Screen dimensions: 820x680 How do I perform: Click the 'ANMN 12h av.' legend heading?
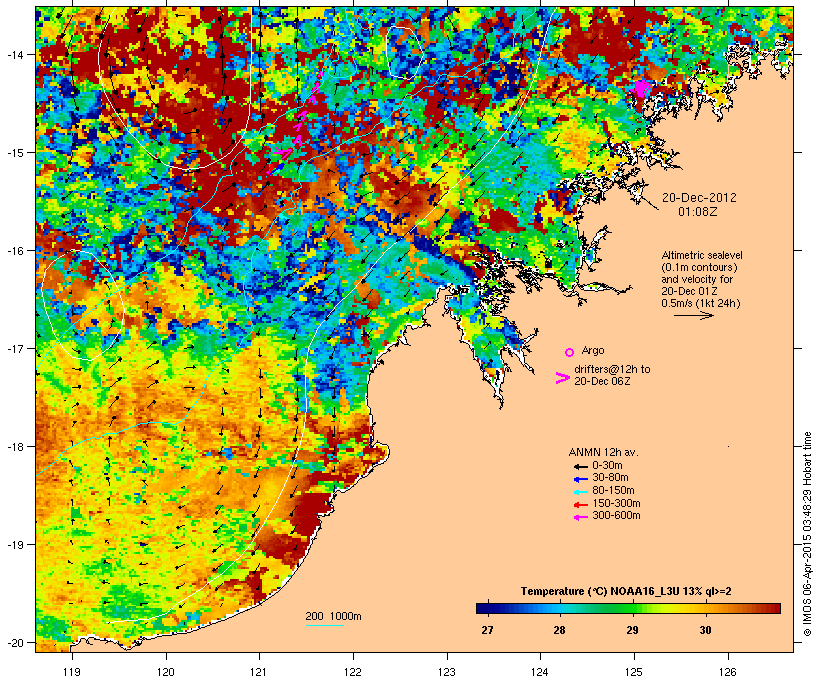pyautogui.click(x=603, y=452)
